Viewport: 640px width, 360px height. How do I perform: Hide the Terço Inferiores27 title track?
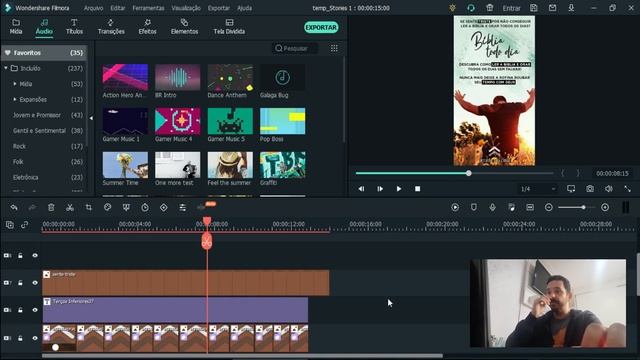point(35,310)
